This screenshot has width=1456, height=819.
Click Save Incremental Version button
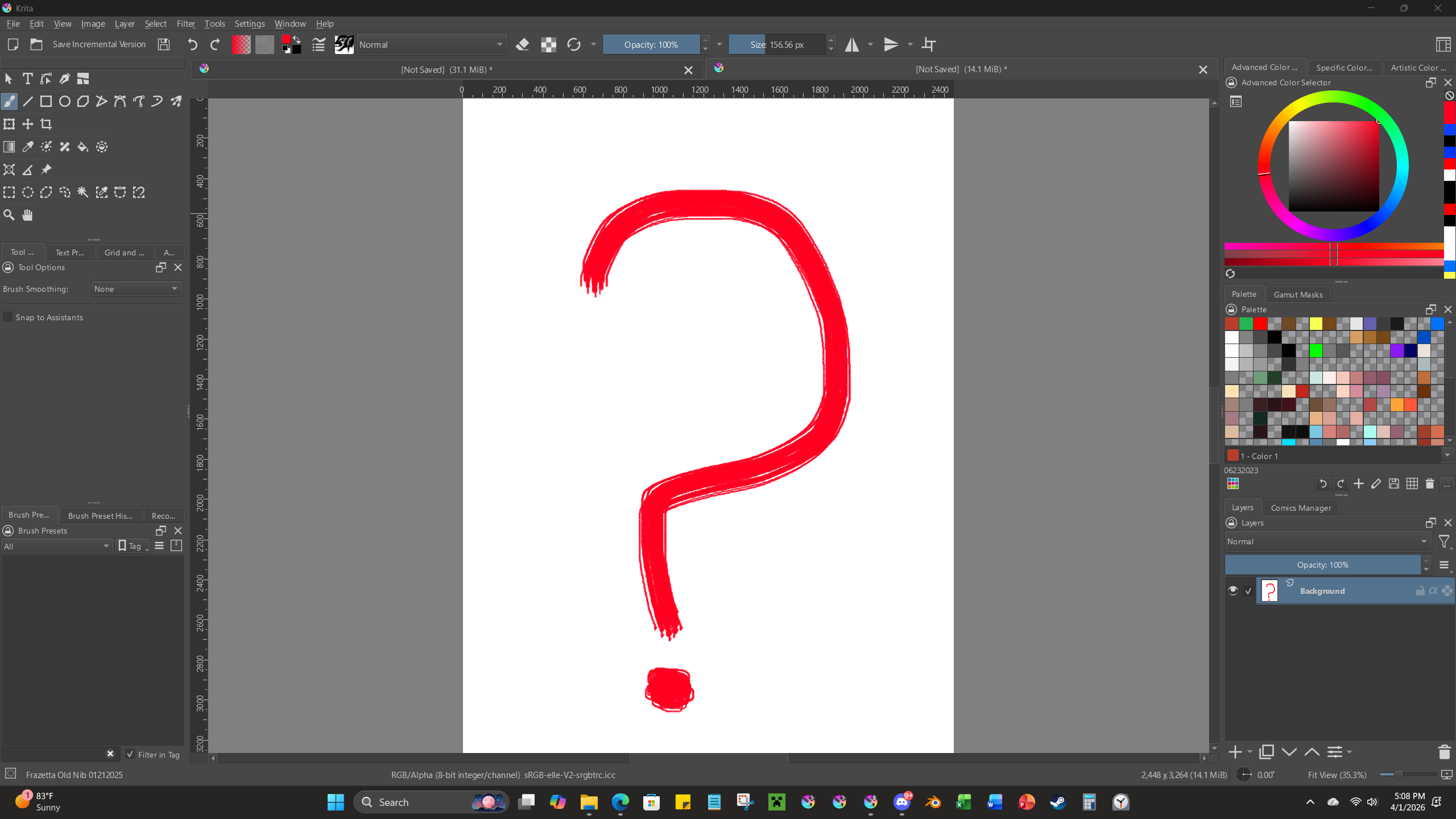99,44
